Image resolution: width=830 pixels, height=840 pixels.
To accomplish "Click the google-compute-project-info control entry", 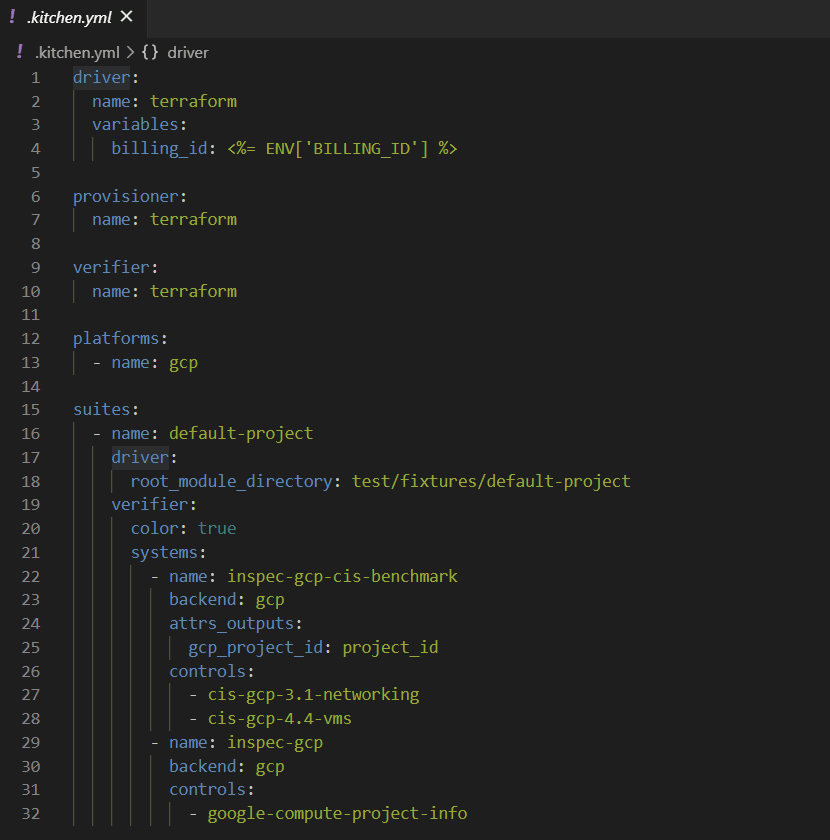I will [336, 813].
